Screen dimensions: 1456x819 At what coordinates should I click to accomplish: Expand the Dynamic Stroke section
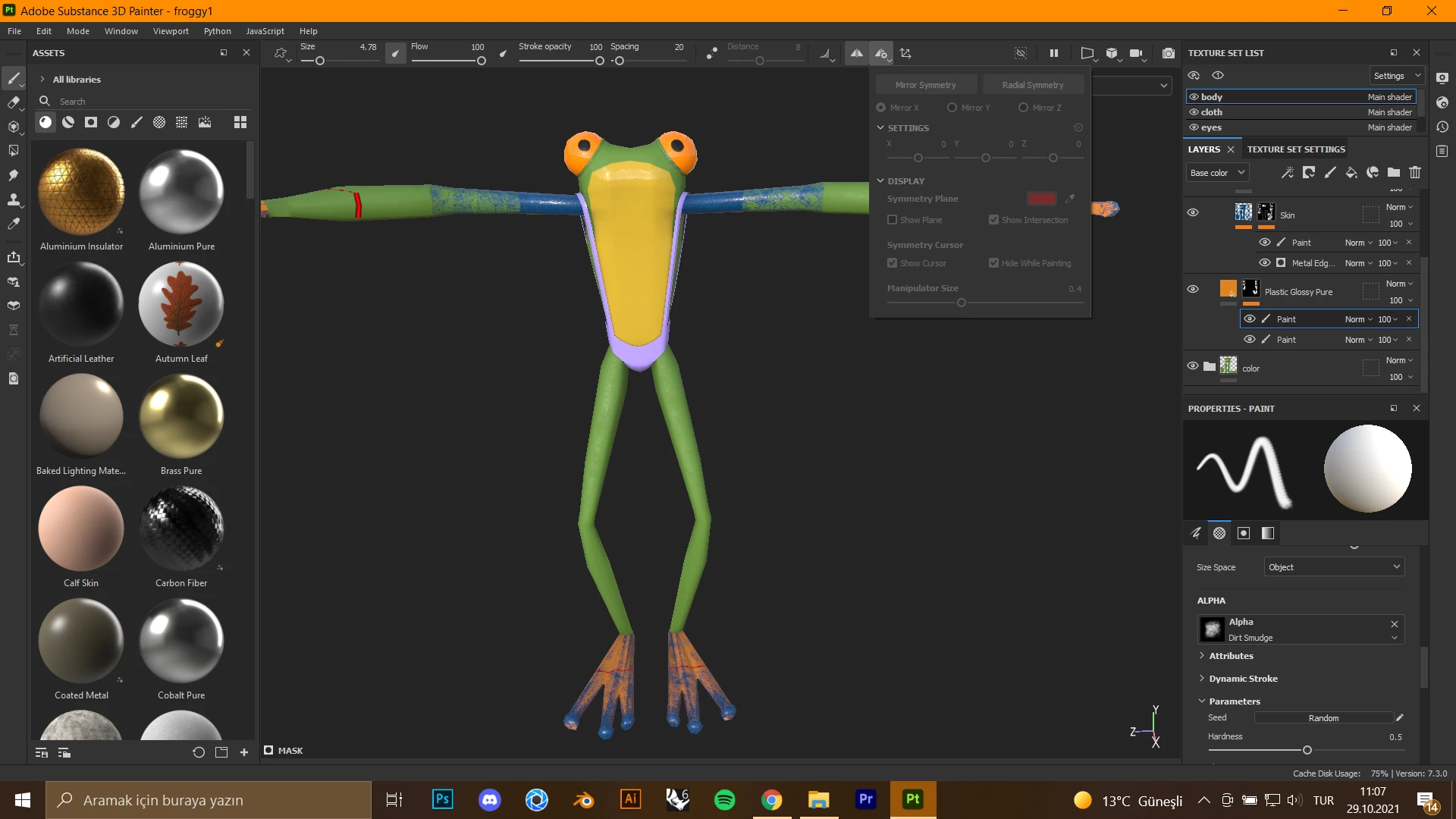click(x=1243, y=679)
